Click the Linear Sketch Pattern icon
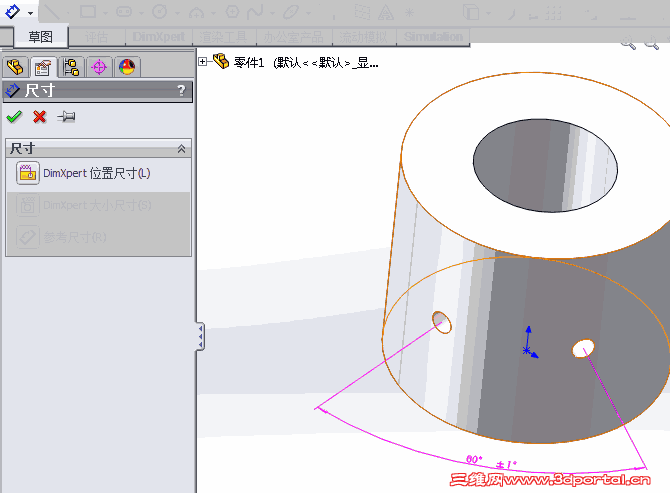670x493 pixels. tap(553, 13)
